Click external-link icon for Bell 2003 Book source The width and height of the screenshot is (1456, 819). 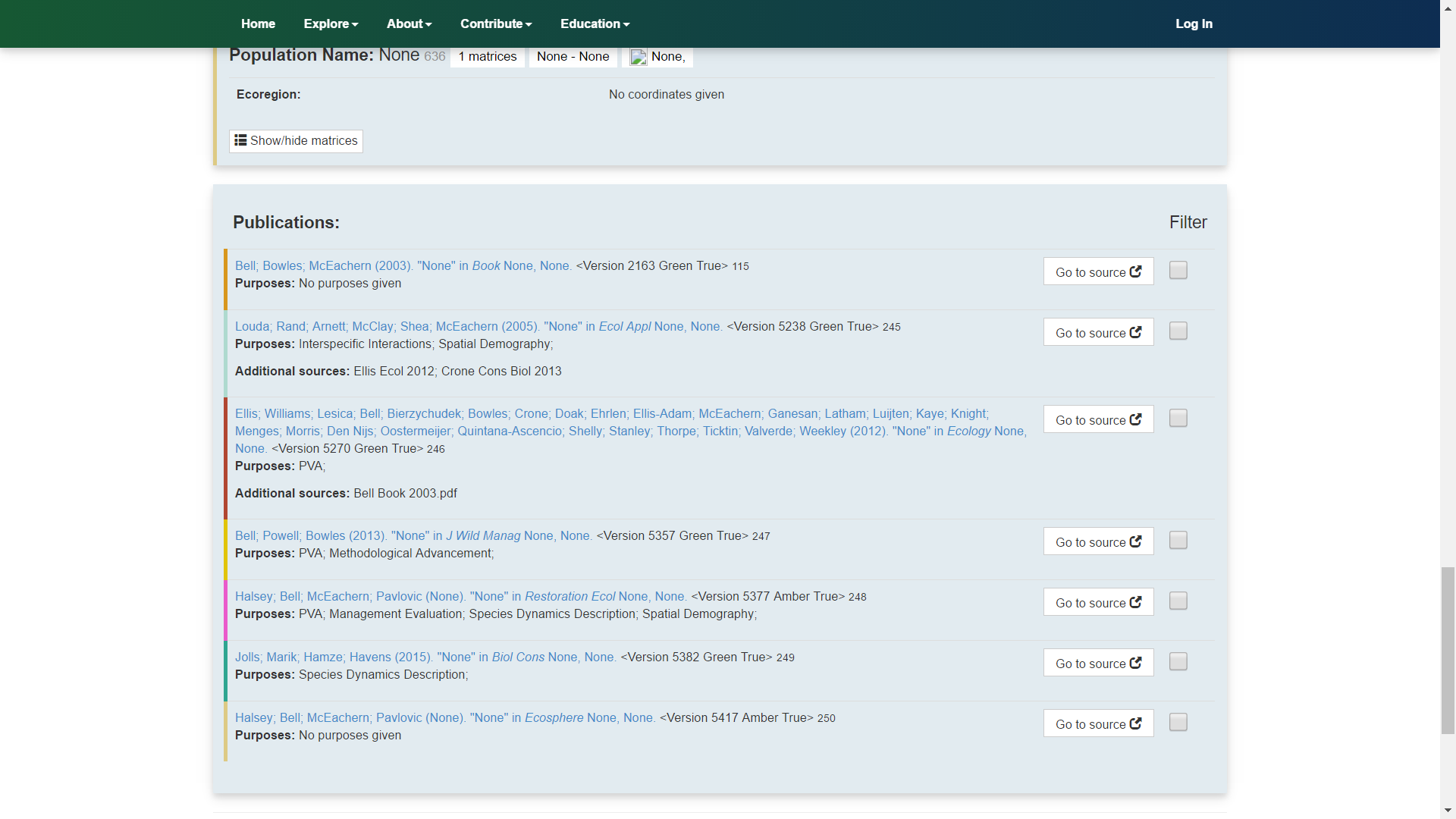point(1135,271)
